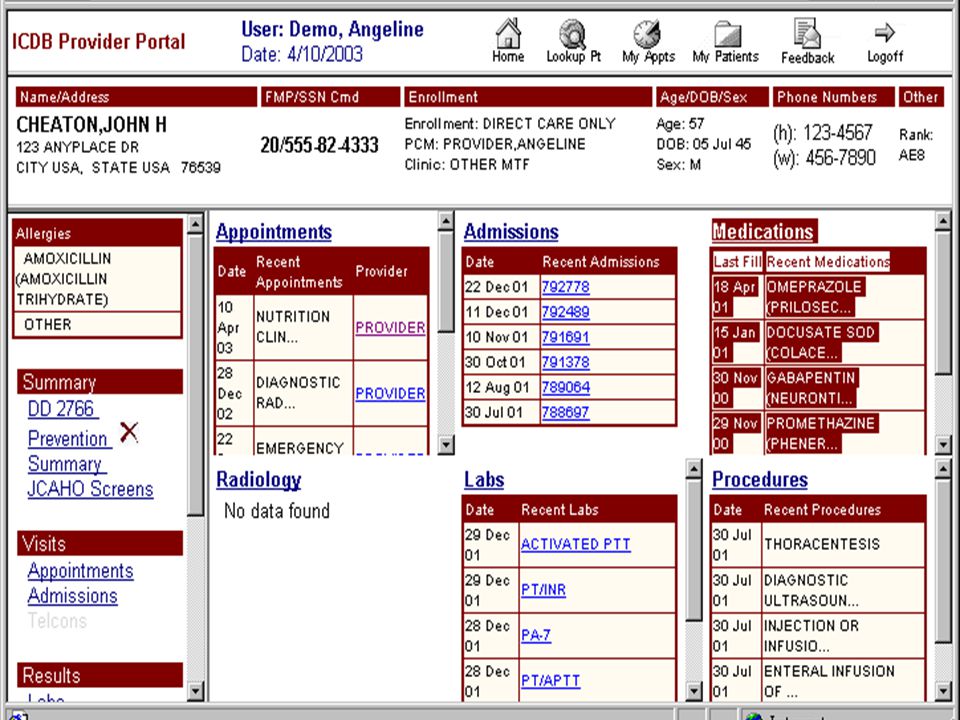Click the Logoff arrow icon

click(885, 32)
